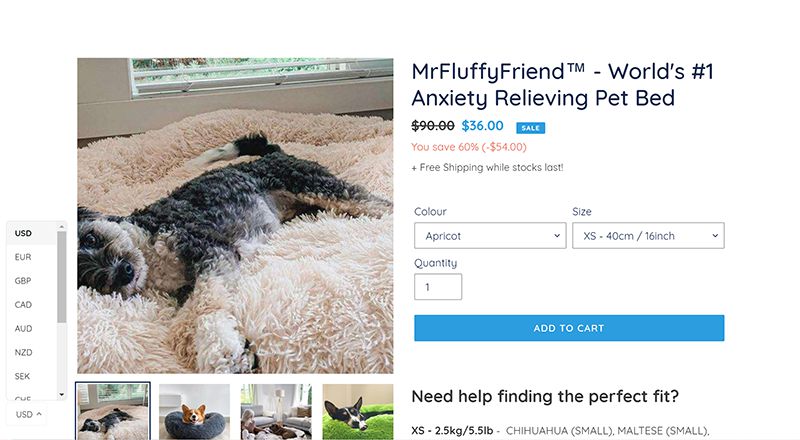The width and height of the screenshot is (800, 440).
Task: Collapse the USD currency selector button
Action: coord(29,413)
